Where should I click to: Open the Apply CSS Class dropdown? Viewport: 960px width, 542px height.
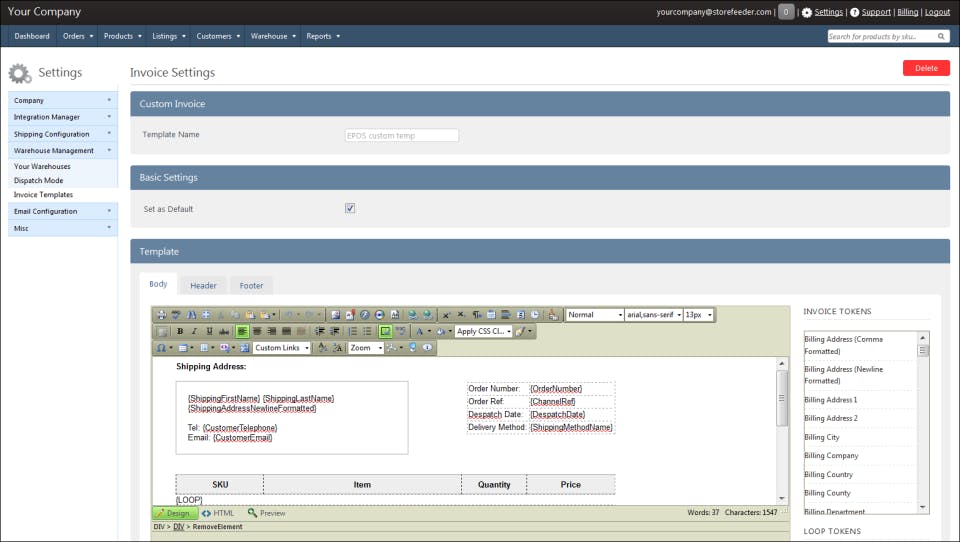pos(484,331)
